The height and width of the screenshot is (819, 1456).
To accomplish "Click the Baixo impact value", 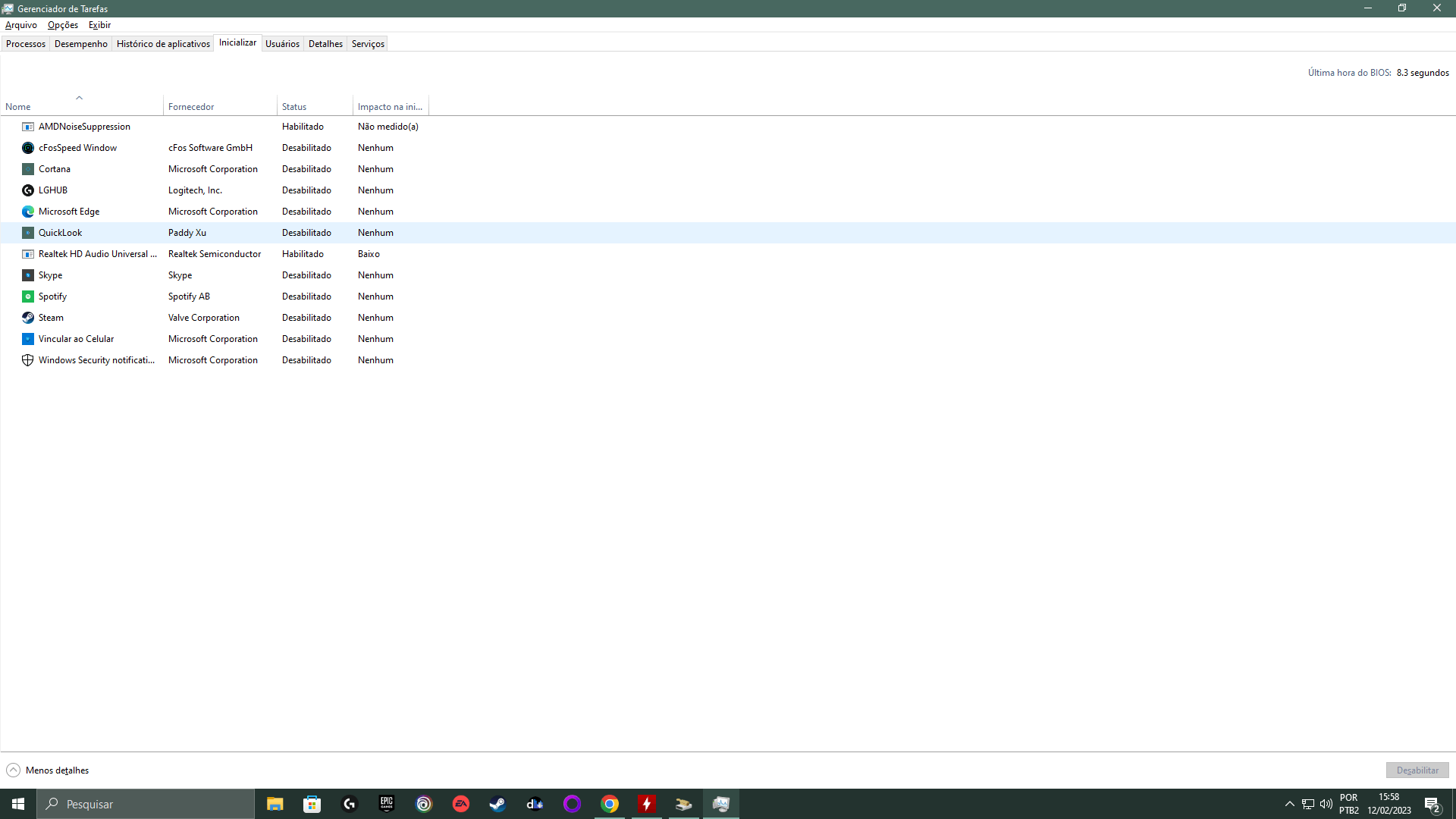I will pyautogui.click(x=369, y=254).
